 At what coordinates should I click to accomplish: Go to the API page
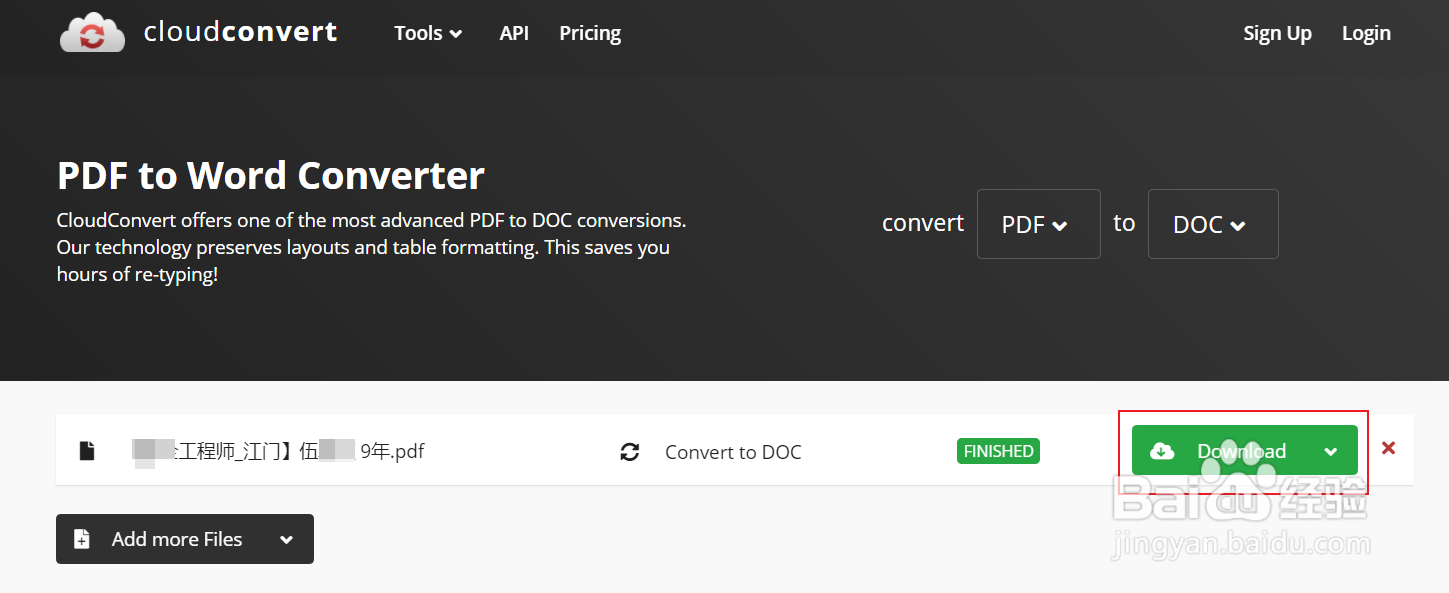click(x=514, y=33)
